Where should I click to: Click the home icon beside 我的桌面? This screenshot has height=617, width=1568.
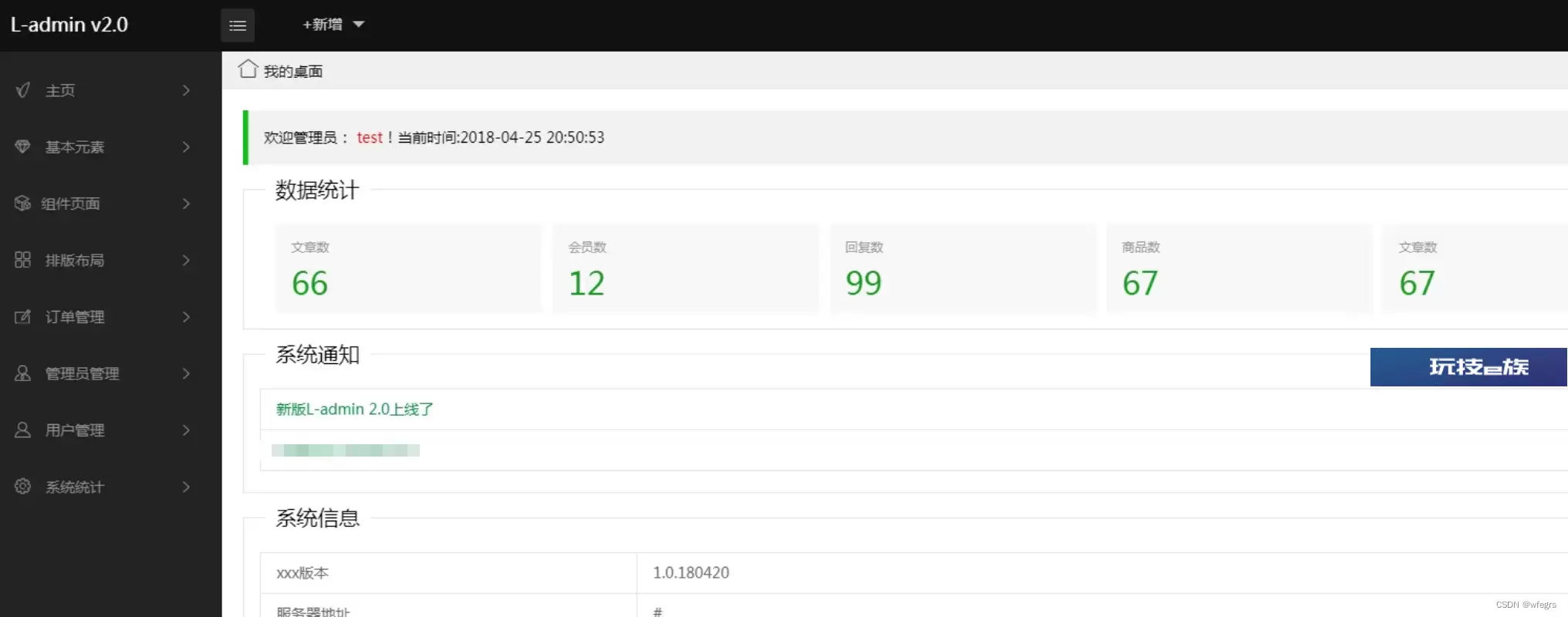point(248,69)
